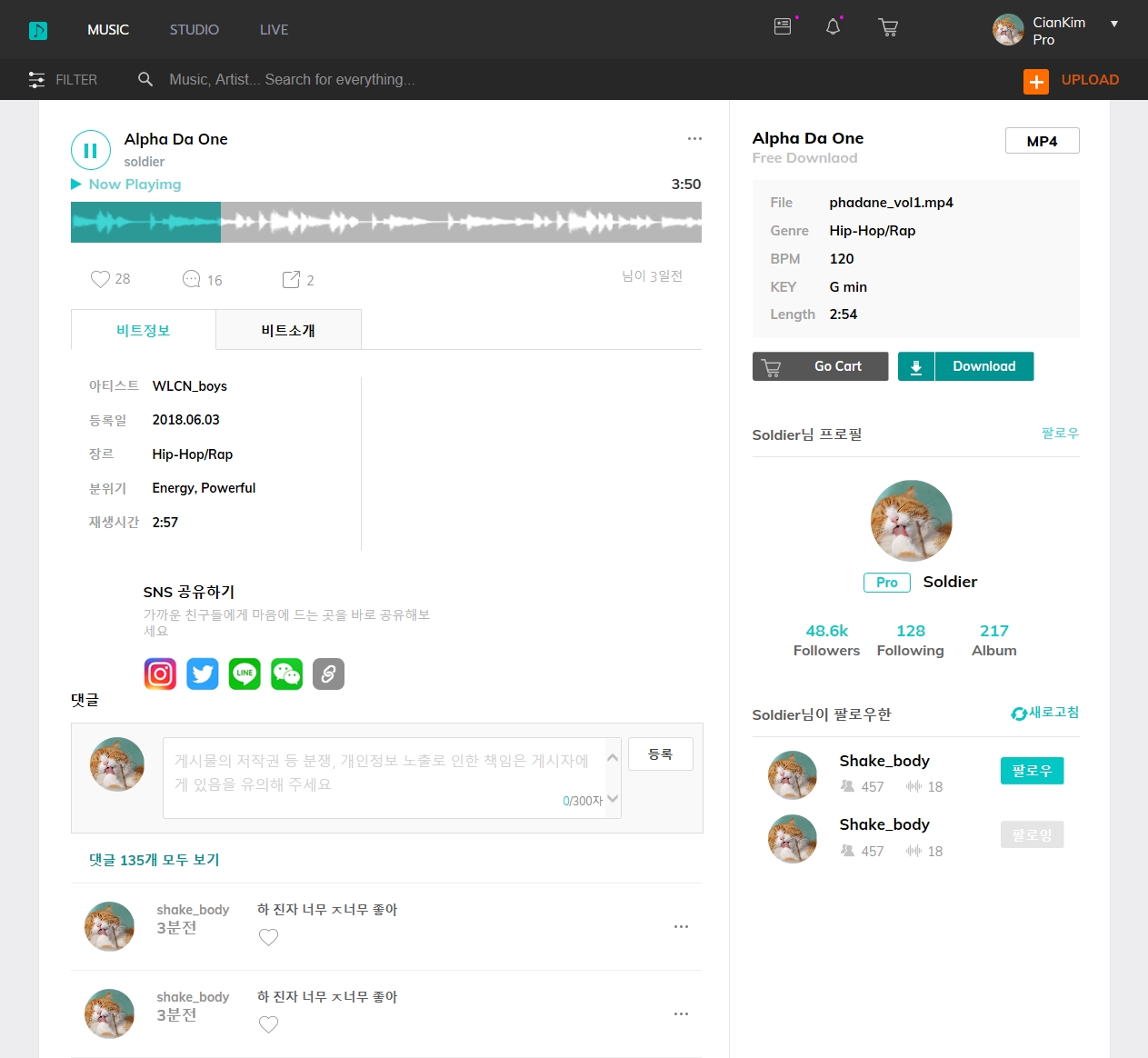Switch to the 비트소개 tab

pyautogui.click(x=288, y=330)
